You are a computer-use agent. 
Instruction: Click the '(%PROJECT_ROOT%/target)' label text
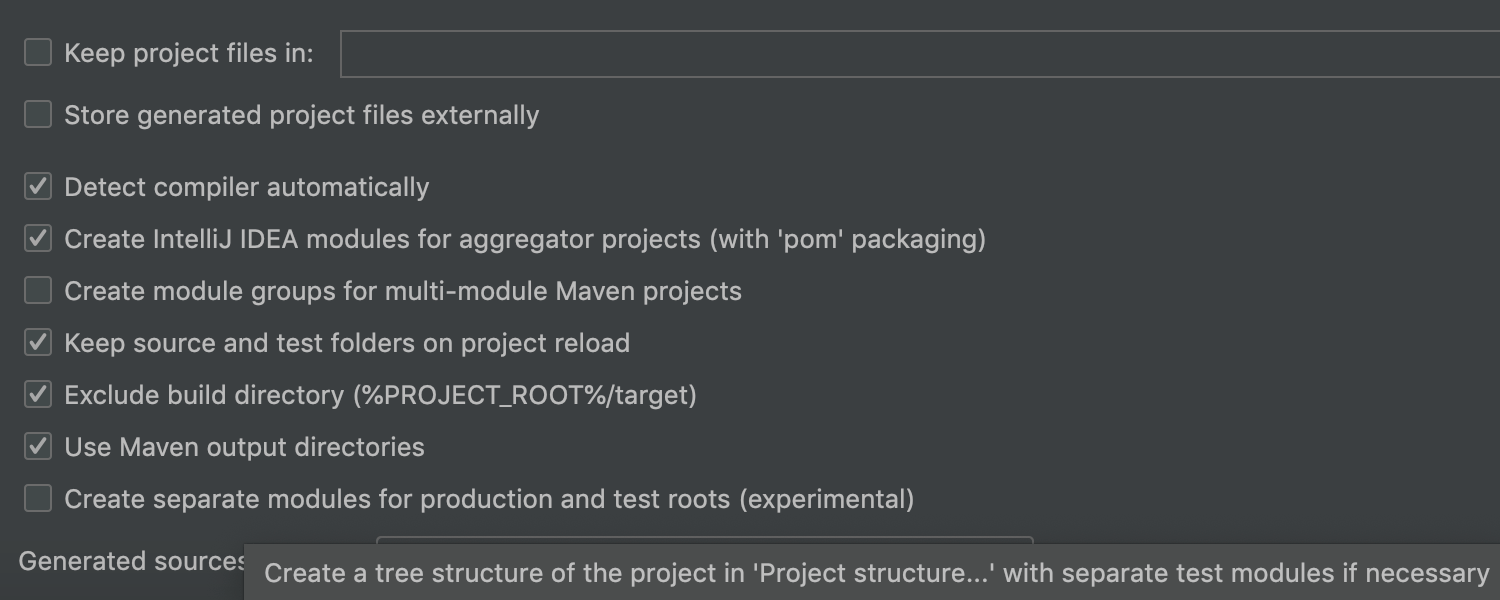tap(524, 396)
